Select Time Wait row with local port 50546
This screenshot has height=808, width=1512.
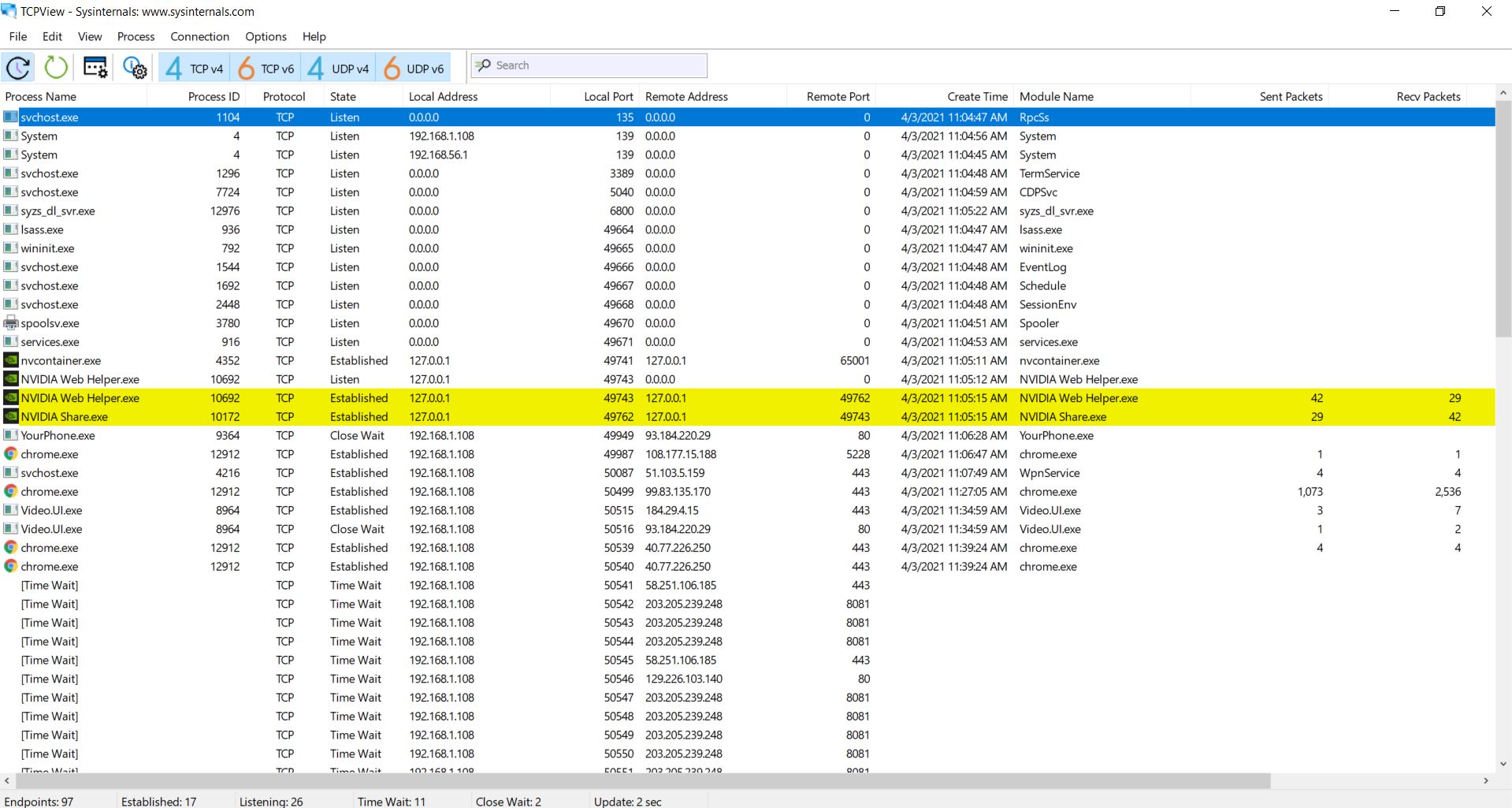[x=748, y=679]
